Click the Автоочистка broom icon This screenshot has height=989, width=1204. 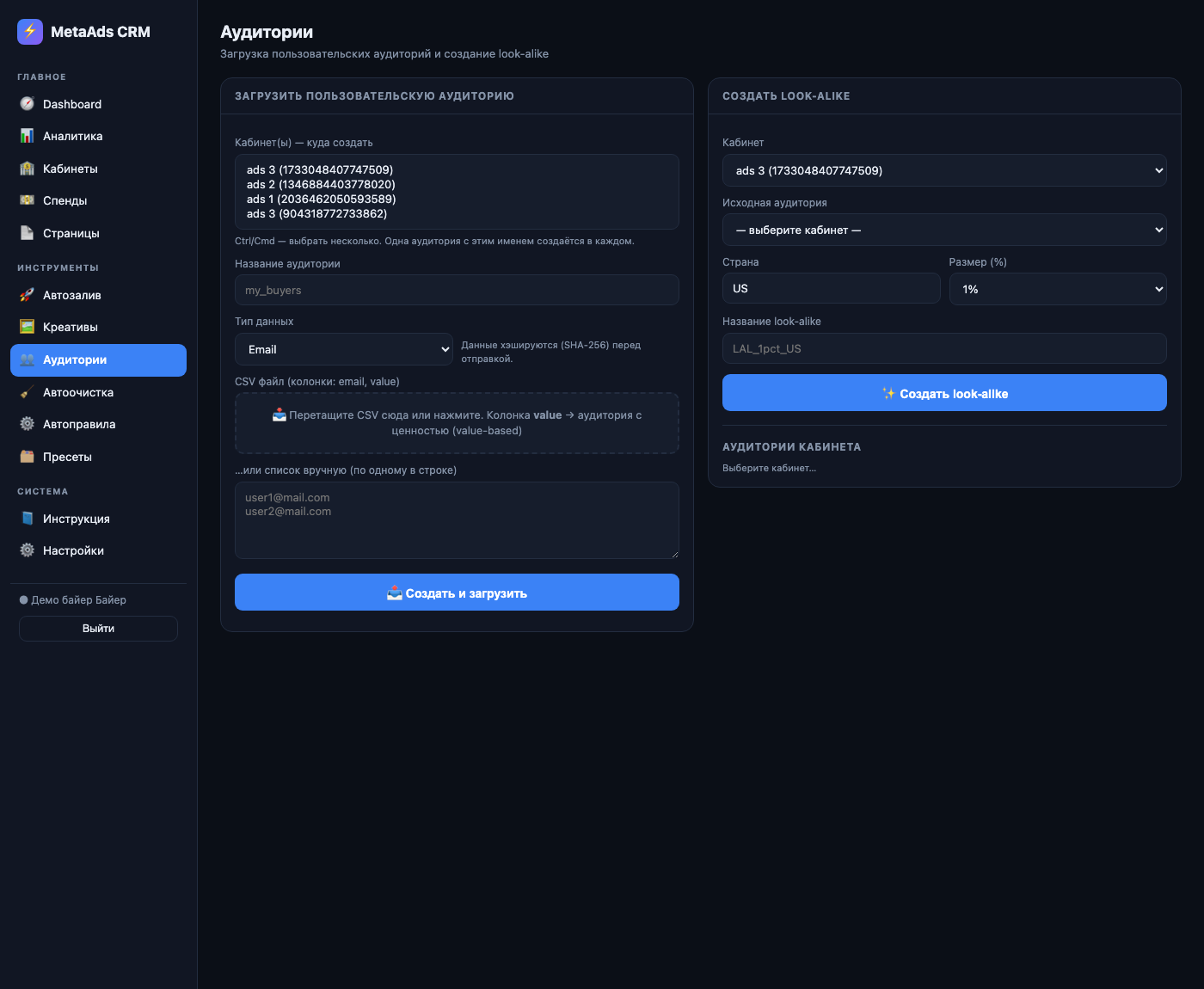[x=27, y=392]
